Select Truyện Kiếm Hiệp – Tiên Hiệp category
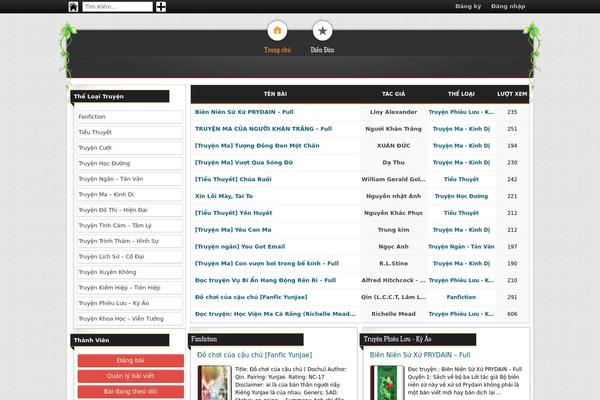The width and height of the screenshot is (600, 400). pyautogui.click(x=129, y=287)
